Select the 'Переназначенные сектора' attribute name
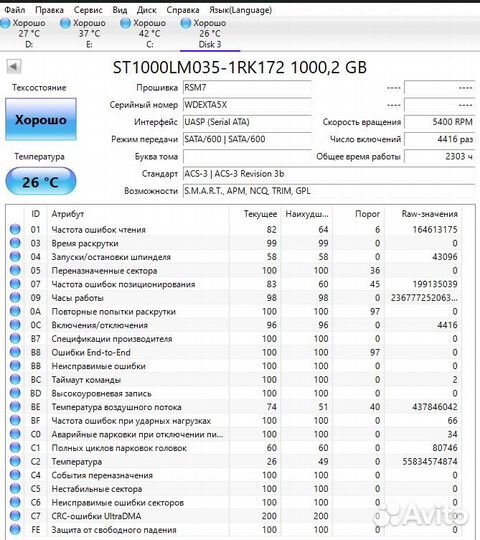This screenshot has width=480, height=540. pos(104,271)
